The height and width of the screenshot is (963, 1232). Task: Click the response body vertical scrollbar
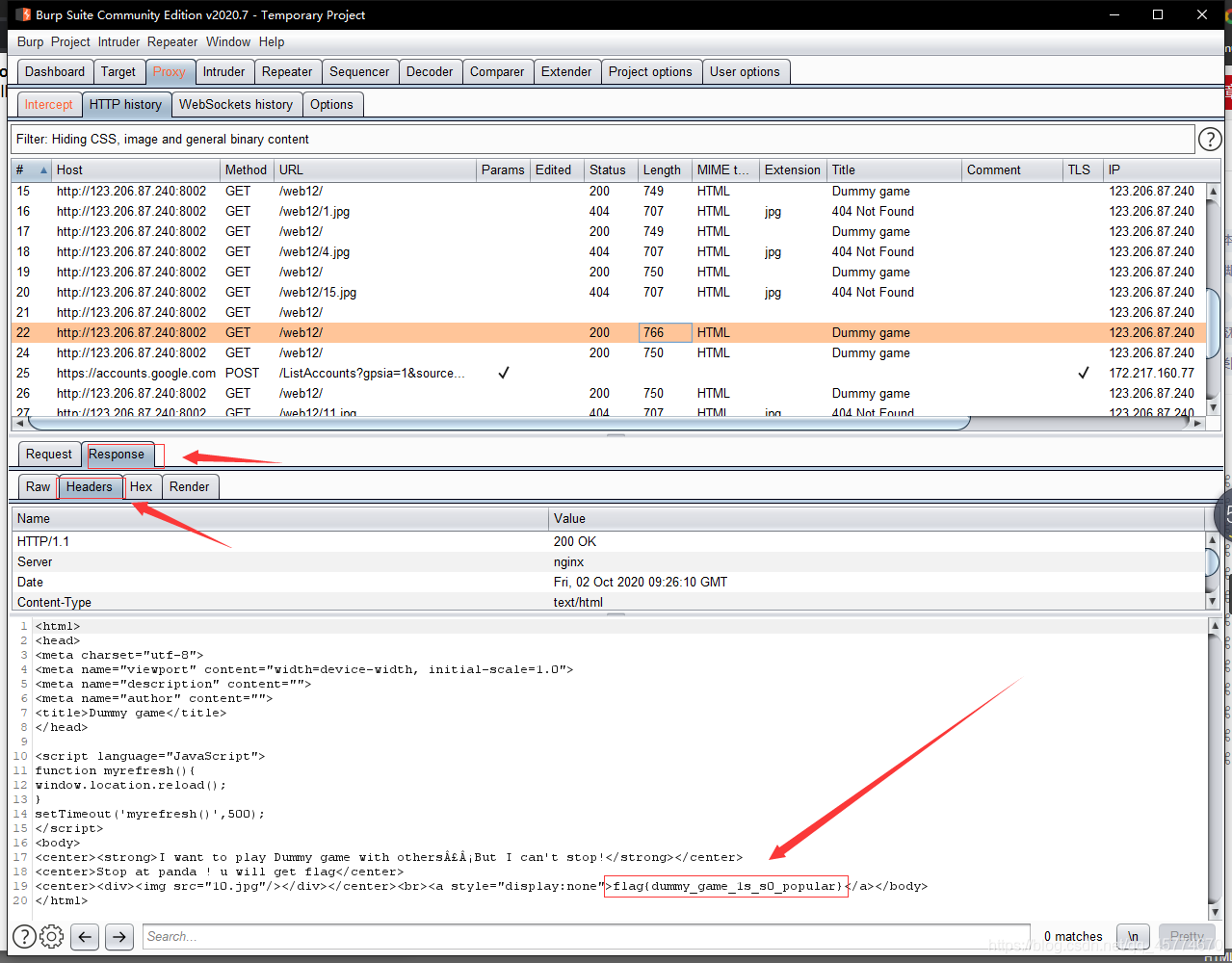(1214, 768)
